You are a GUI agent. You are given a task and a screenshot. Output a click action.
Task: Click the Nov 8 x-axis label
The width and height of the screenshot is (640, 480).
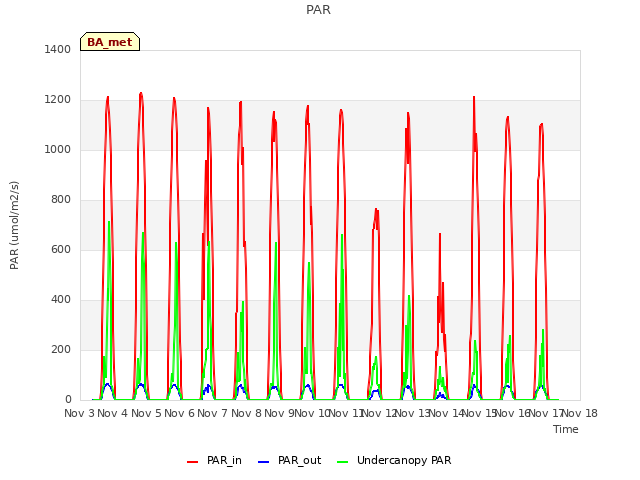[246, 413]
